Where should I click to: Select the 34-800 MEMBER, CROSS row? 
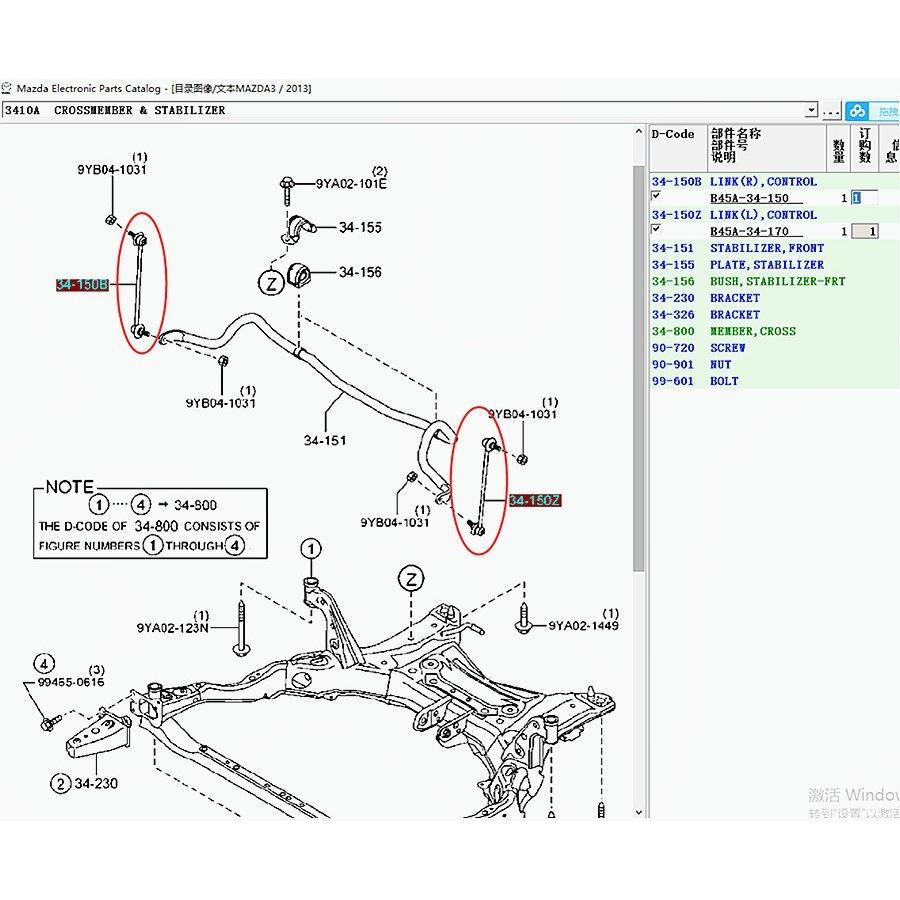click(x=774, y=331)
